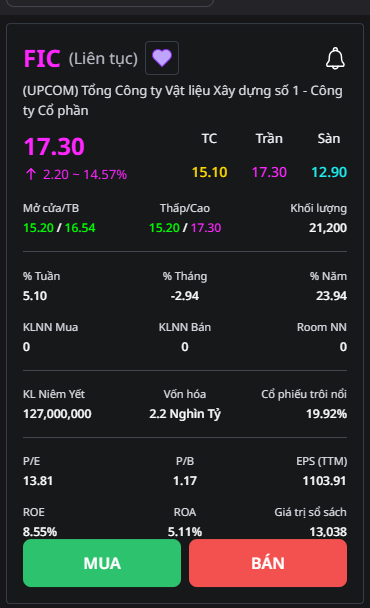
Task: Click the Khối lượng value 21,200
Action: click(x=328, y=228)
